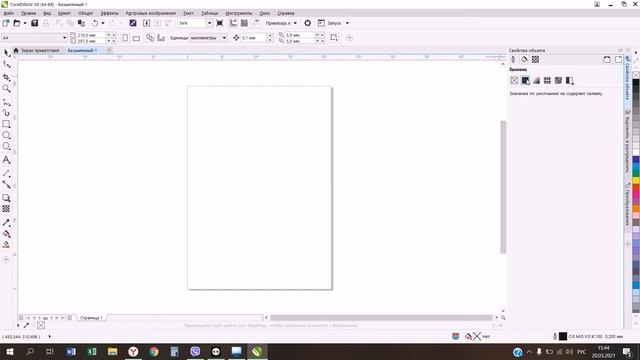Select the Rectangle tool

click(6, 124)
